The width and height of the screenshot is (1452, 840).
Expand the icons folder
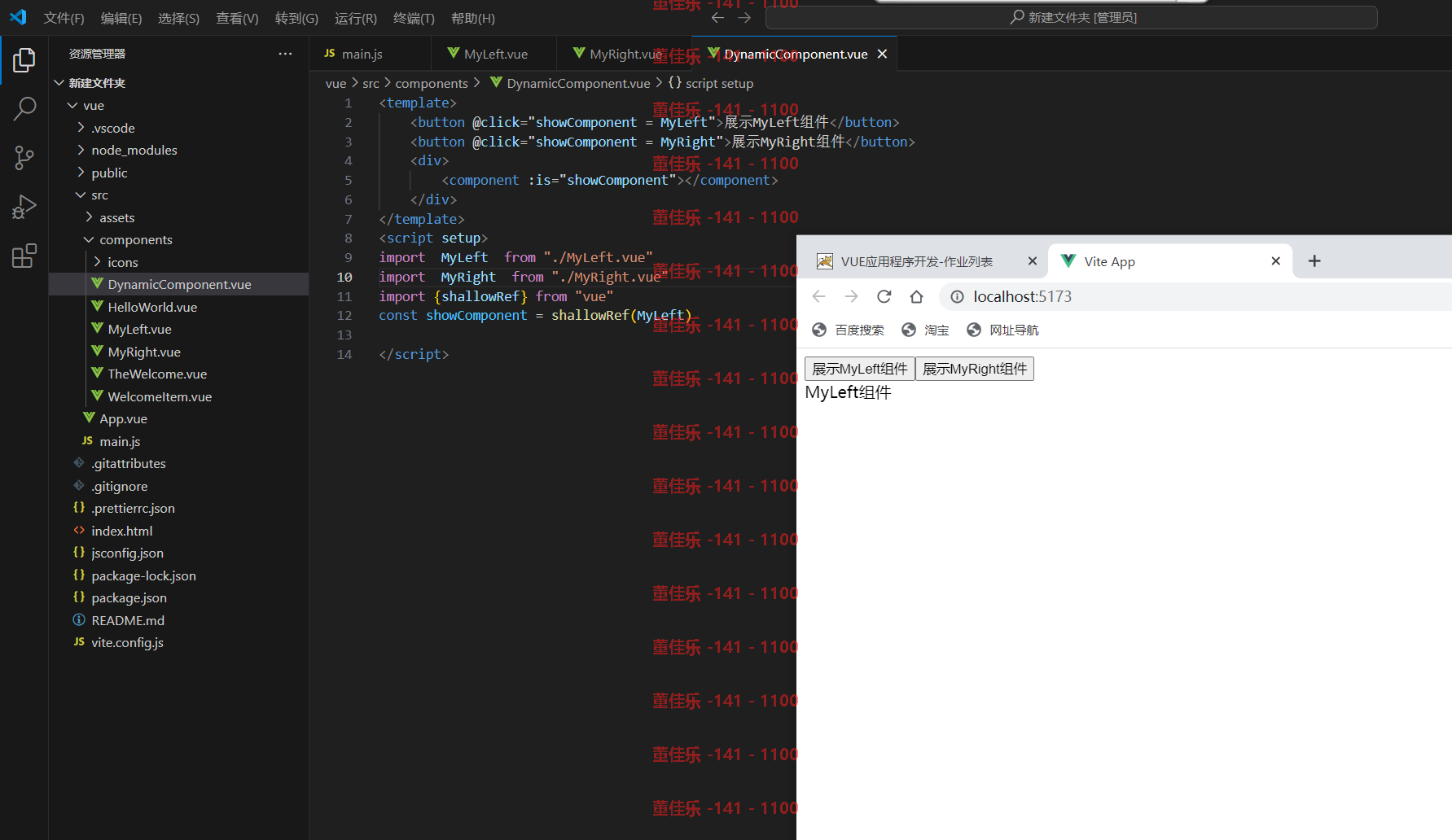pos(178,262)
